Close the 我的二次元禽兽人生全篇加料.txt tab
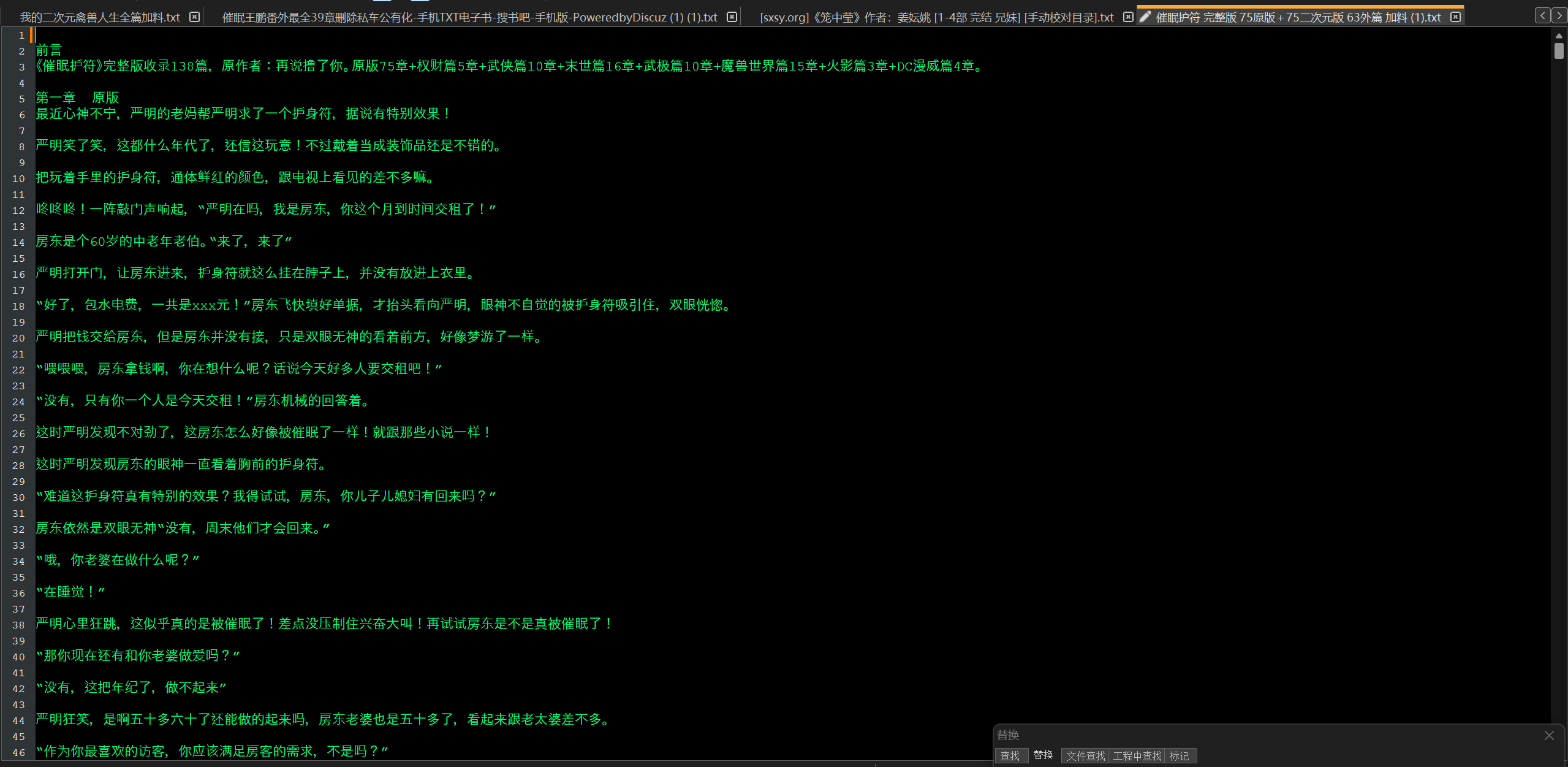Image resolution: width=1568 pixels, height=767 pixels. coord(194,17)
